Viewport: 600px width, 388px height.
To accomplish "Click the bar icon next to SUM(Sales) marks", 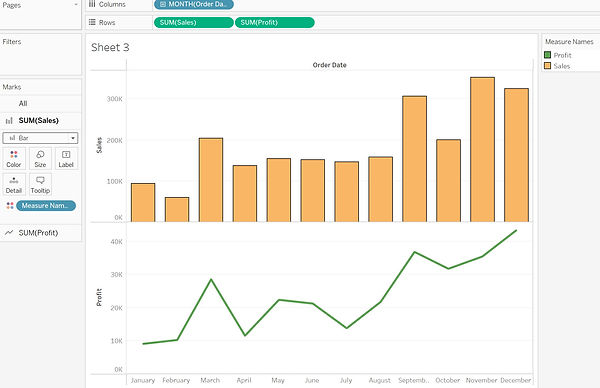I will tap(9, 121).
